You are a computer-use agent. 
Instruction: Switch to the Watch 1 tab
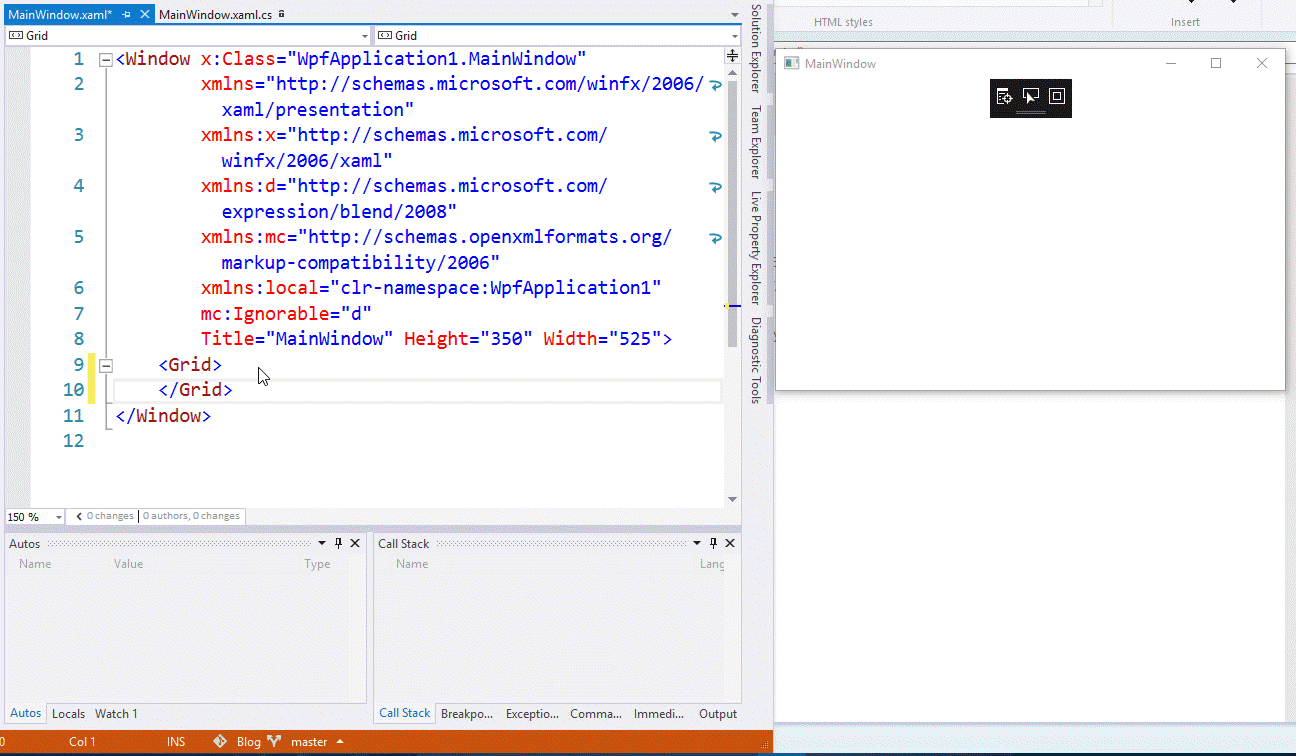[x=116, y=713]
